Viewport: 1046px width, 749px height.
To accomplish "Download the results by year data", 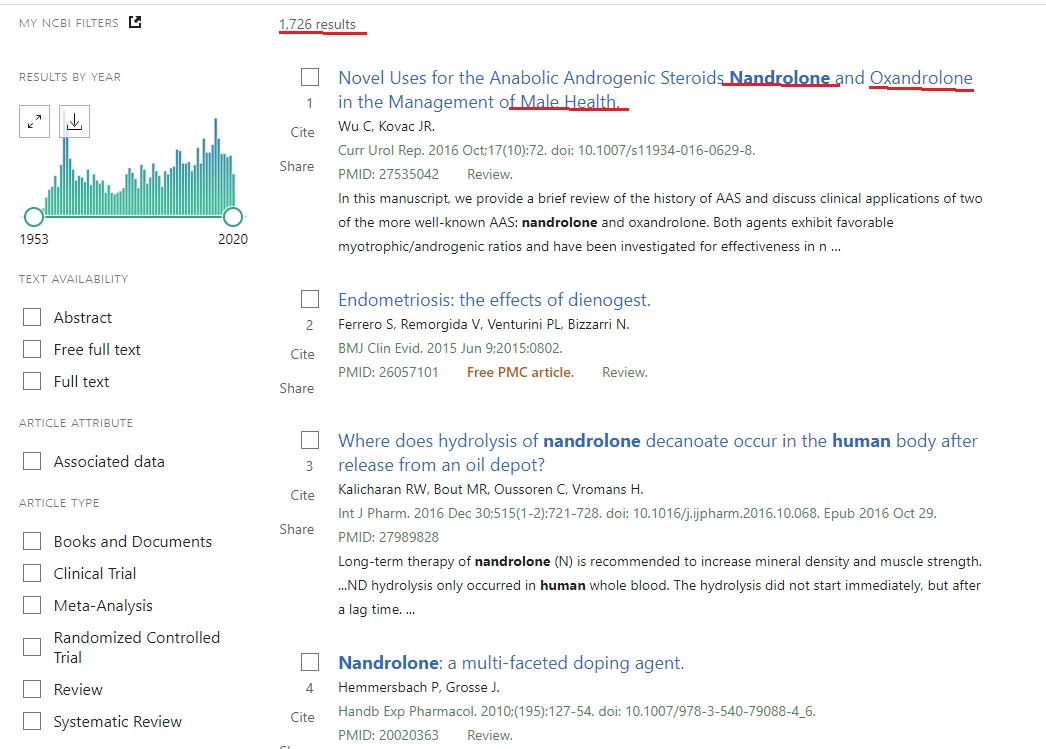I will (75, 122).
